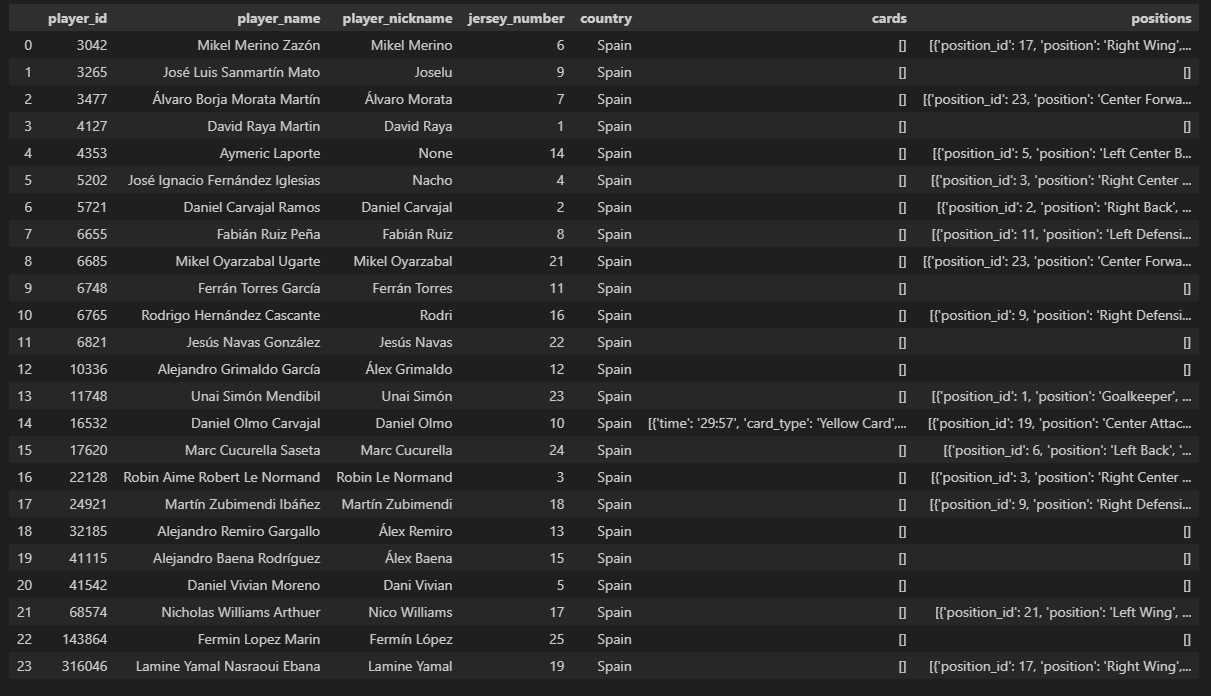This screenshot has width=1211, height=696.
Task: Click row index 23
Action: (24, 666)
